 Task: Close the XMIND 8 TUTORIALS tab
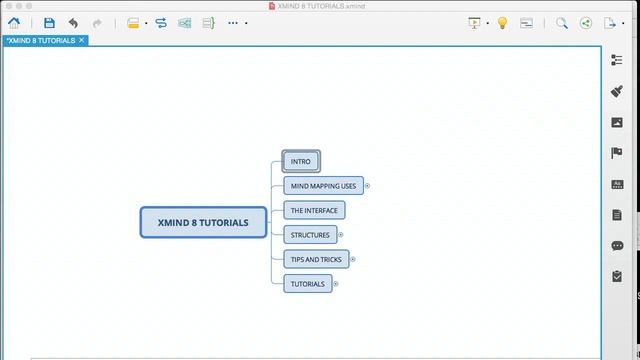tap(82, 40)
